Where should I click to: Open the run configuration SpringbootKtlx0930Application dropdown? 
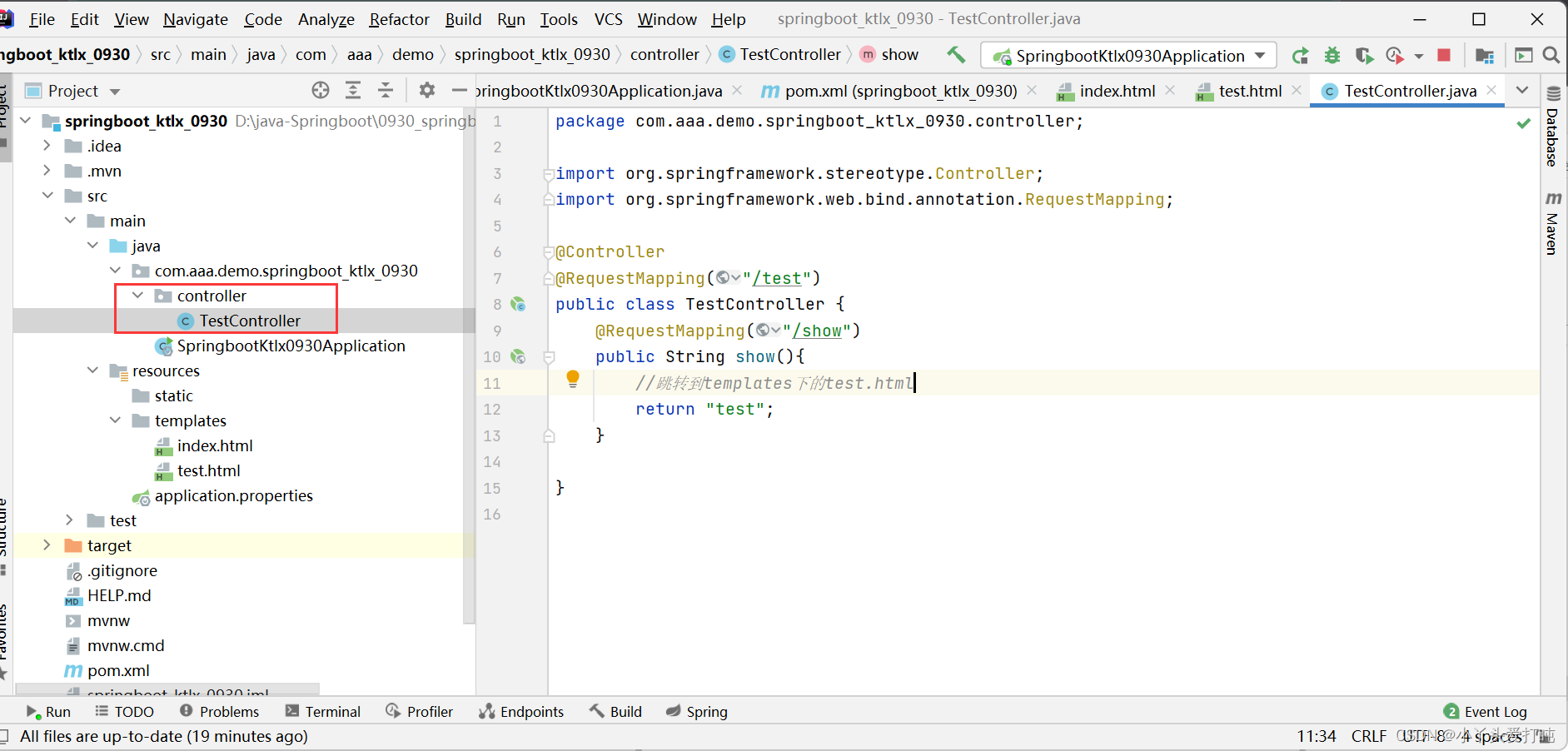pos(1129,56)
